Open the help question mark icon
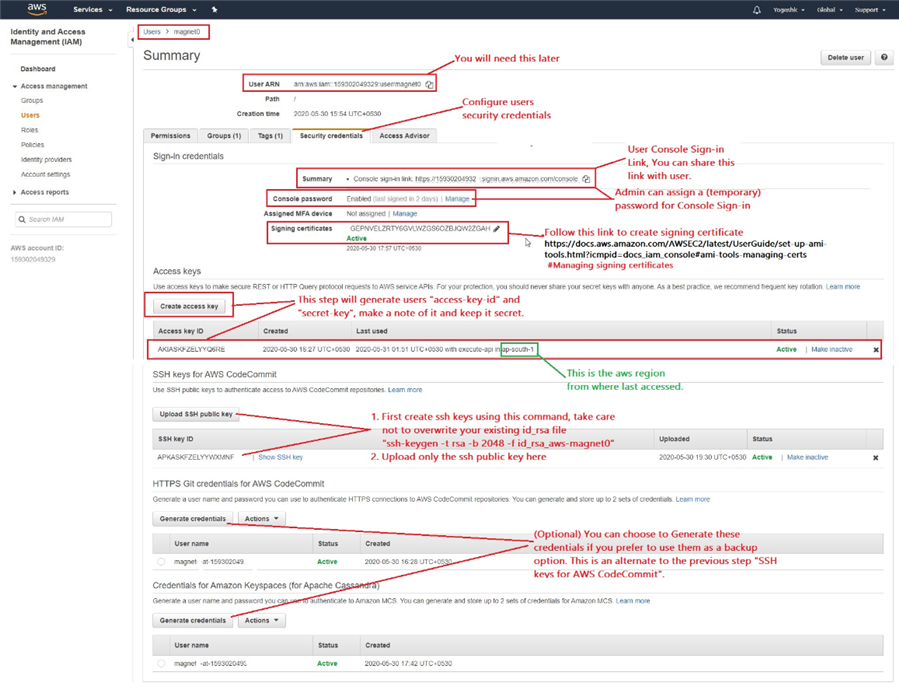The height and width of the screenshot is (700, 899). tap(884, 57)
